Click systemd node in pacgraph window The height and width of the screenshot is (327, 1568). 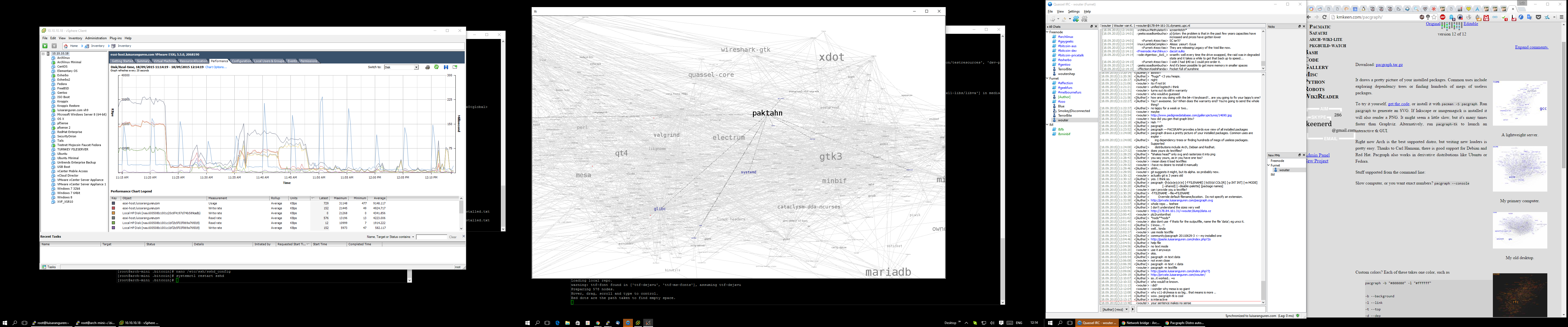click(x=748, y=172)
